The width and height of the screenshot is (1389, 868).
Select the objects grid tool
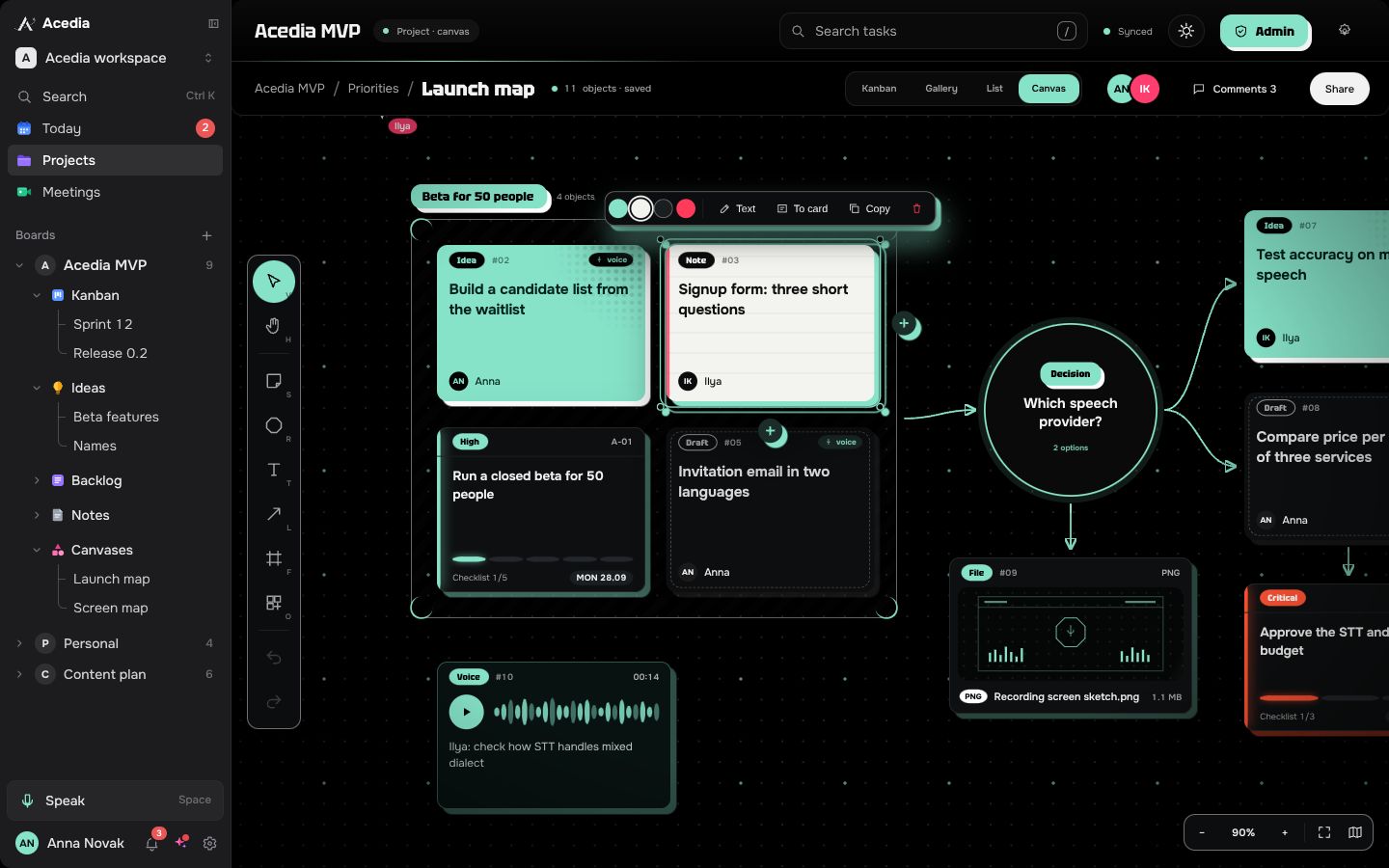(x=274, y=603)
